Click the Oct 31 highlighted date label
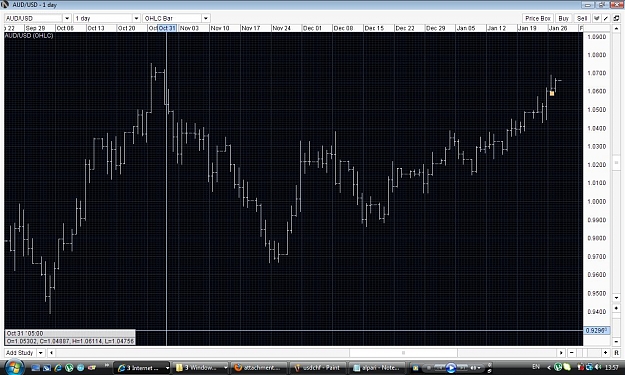The width and height of the screenshot is (625, 375). coord(167,28)
